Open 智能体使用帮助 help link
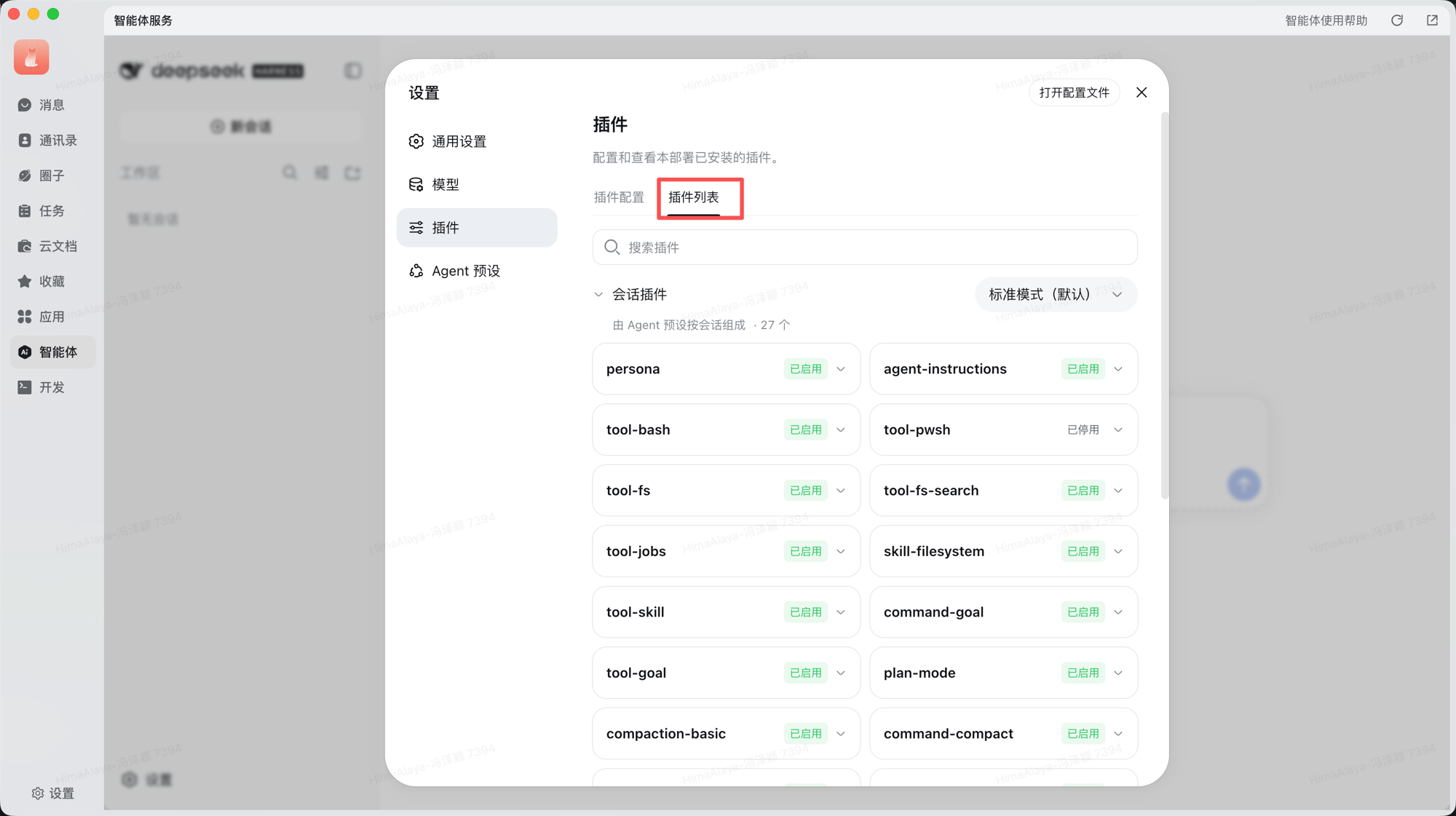Viewport: 1456px width, 816px height. [x=1326, y=20]
